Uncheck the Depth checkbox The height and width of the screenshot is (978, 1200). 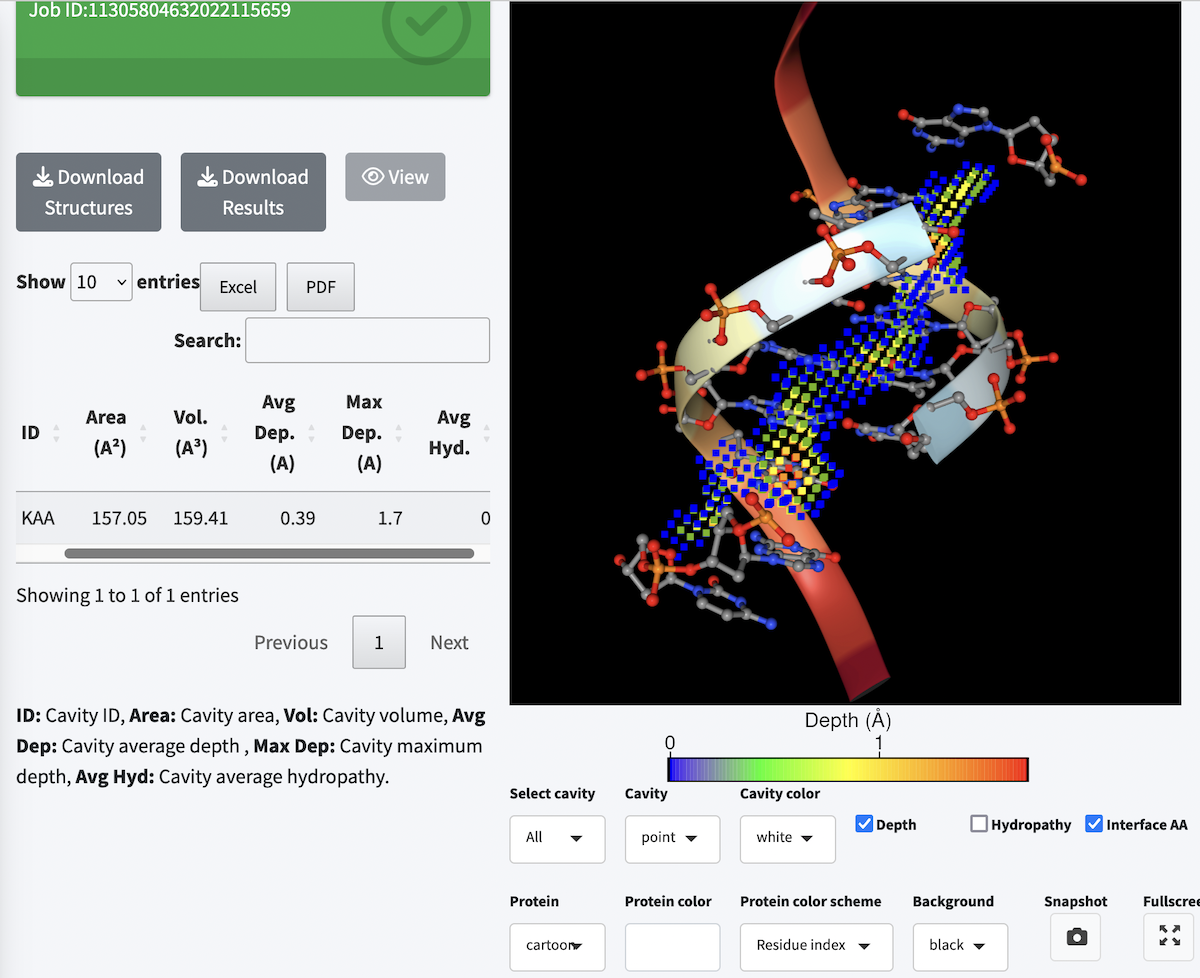(x=865, y=824)
